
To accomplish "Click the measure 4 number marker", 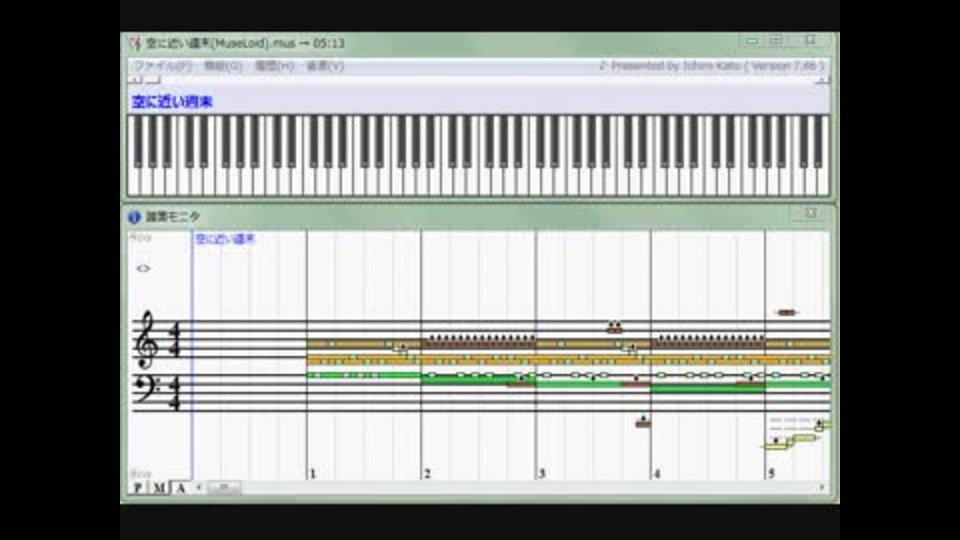I will pos(657,473).
